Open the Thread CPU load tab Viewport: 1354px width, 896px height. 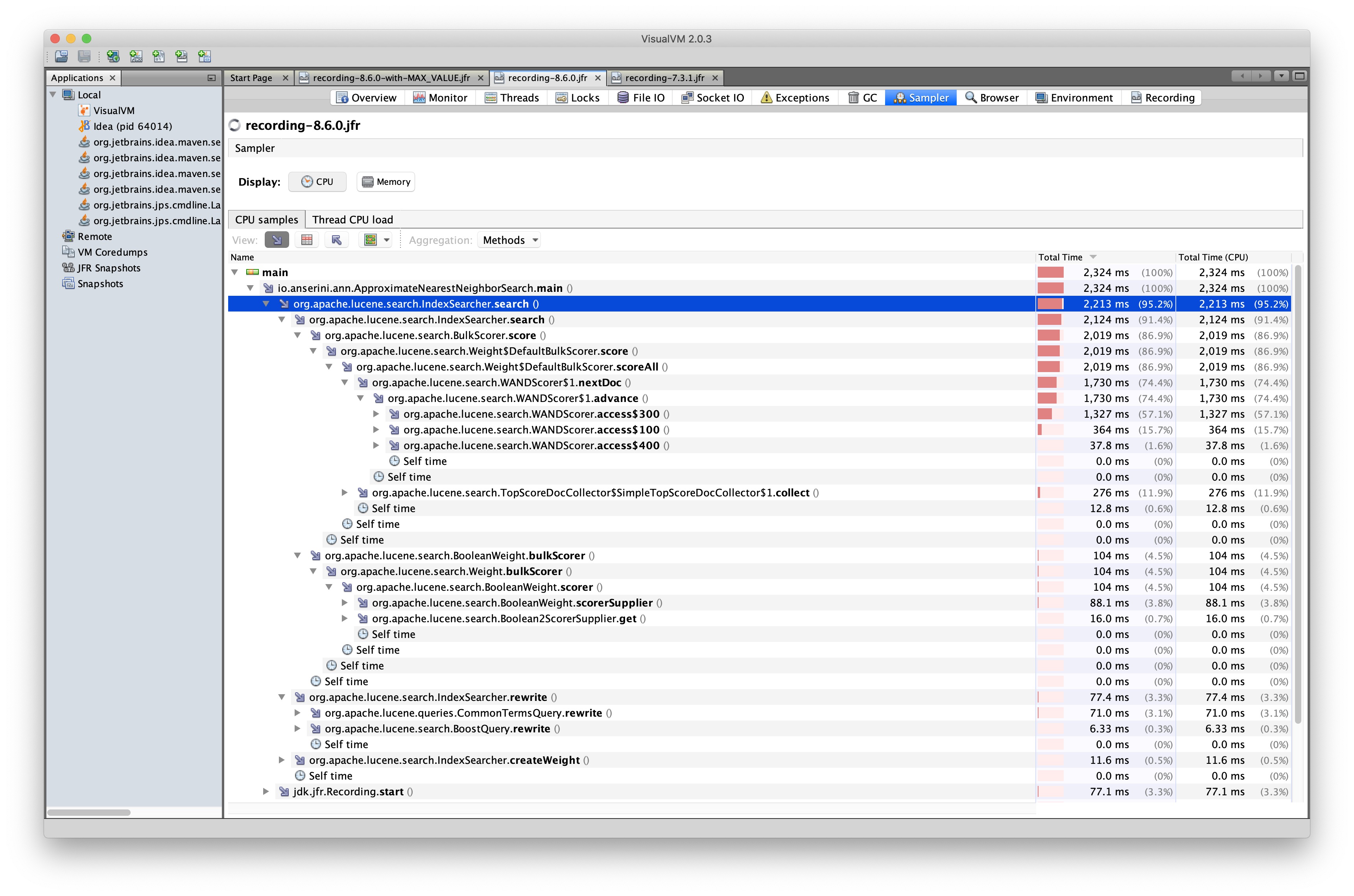pos(352,219)
